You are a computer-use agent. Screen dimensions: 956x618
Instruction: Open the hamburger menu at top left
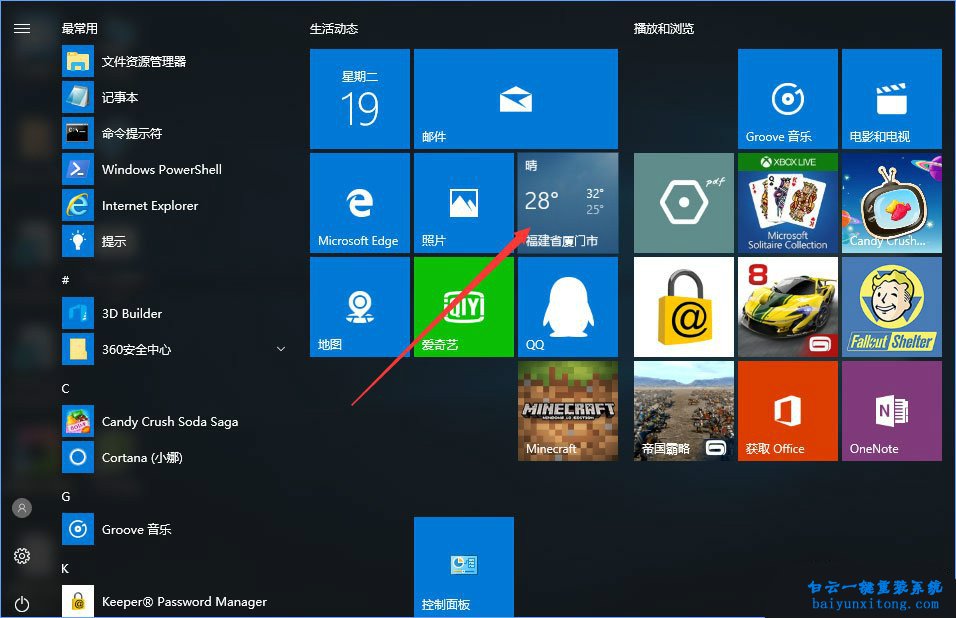point(22,28)
